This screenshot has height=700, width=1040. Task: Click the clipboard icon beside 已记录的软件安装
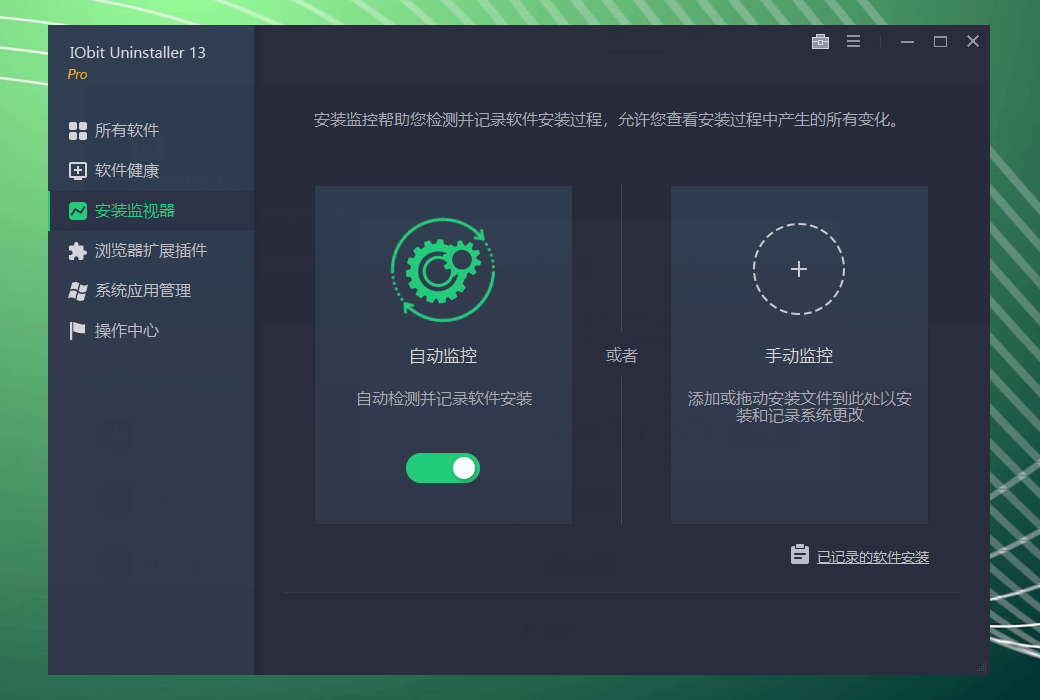(799, 555)
